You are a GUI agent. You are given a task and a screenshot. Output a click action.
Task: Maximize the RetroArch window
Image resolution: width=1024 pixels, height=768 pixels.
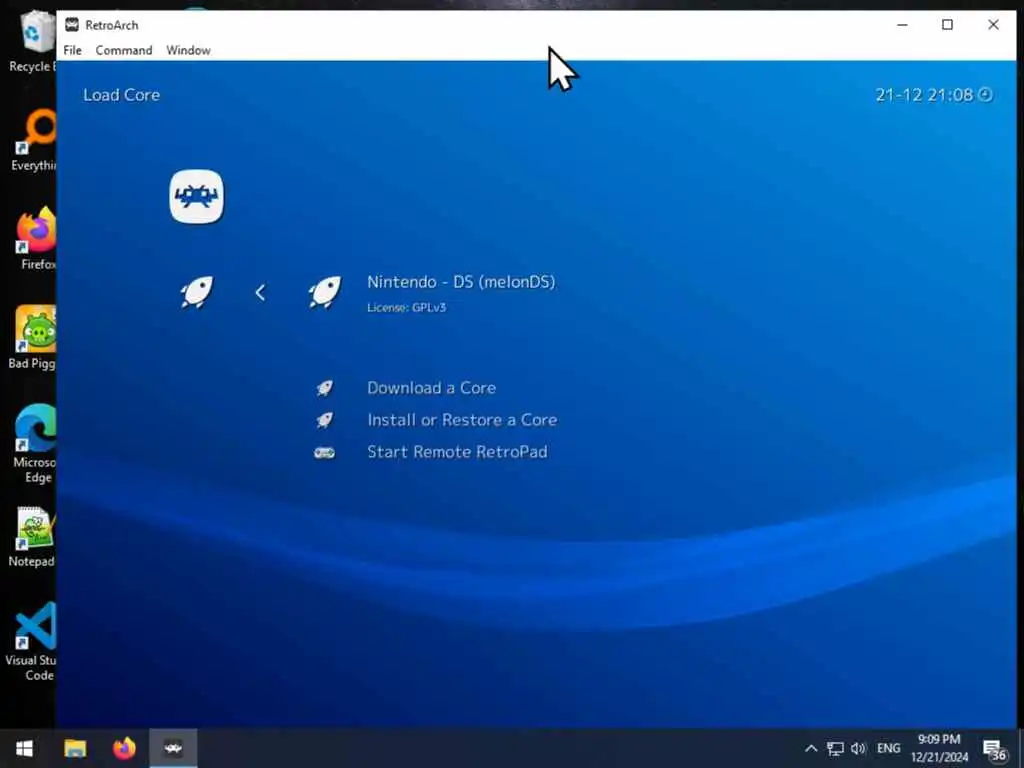(x=948, y=25)
